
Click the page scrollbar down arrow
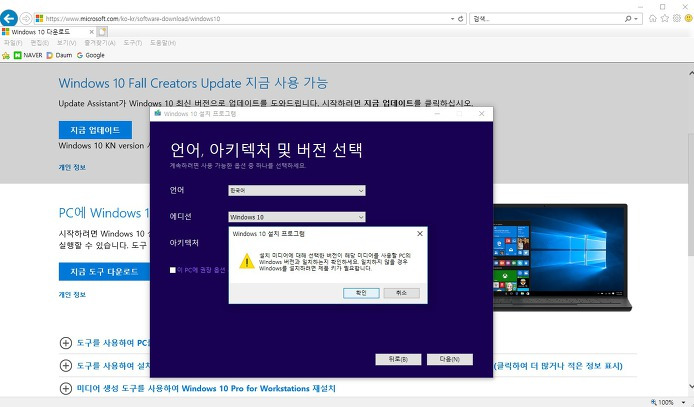[x=690, y=388]
